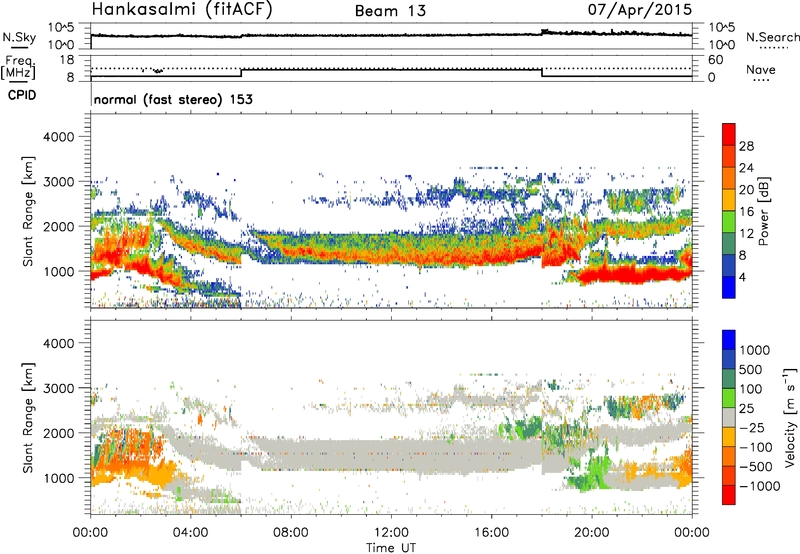Viewport: 800px width, 554px height.
Task: Click the 'Freq. [MHz]' axis label
Action: tap(18, 68)
